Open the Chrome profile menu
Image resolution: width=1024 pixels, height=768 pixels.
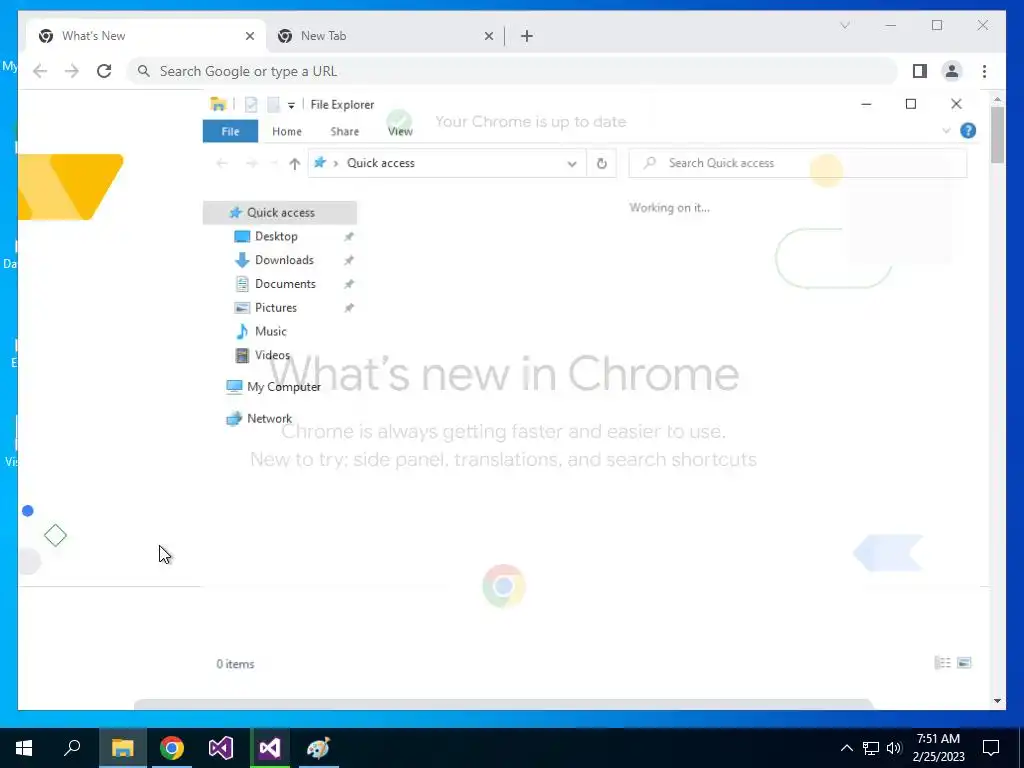[952, 71]
